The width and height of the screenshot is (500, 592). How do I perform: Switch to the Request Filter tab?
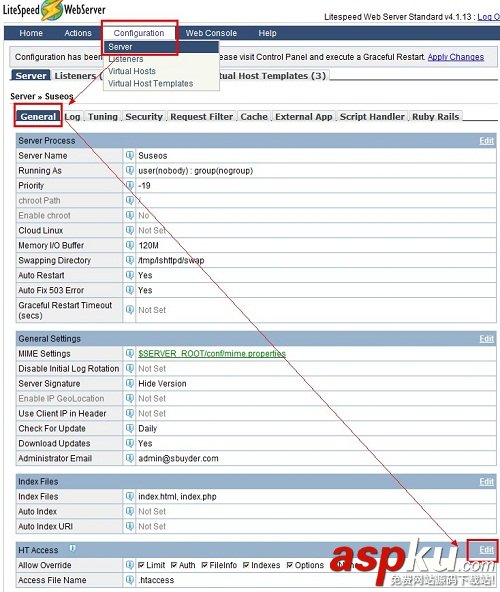[x=202, y=117]
